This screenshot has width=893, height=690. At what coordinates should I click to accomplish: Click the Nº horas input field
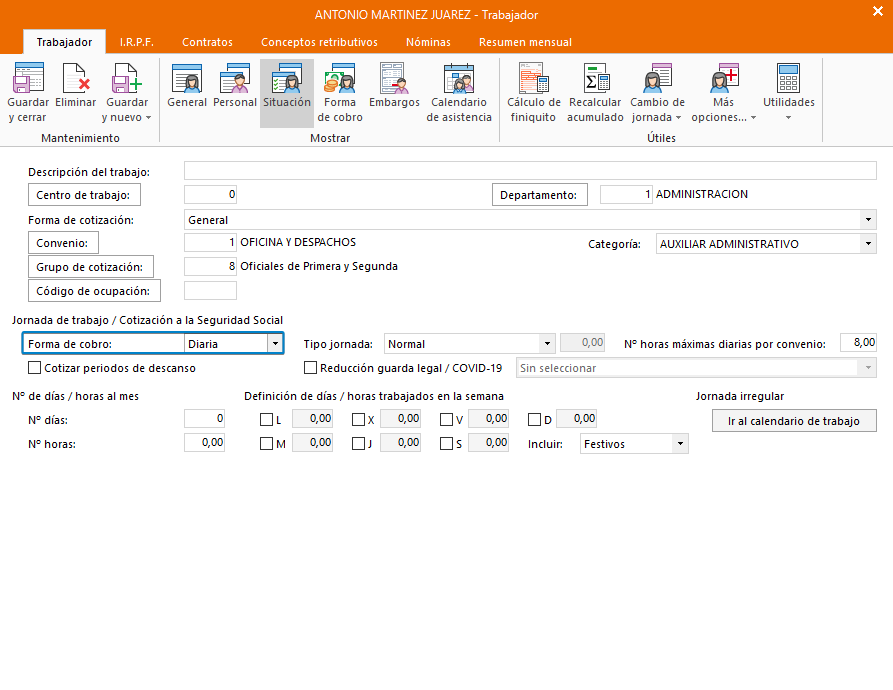coord(204,443)
